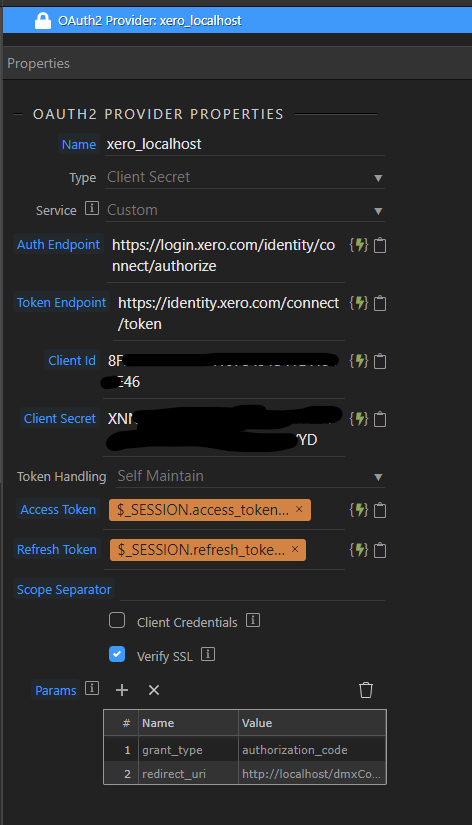The image size is (472, 825).
Task: Enable the Client Credentials checkbox
Action: coord(117,620)
